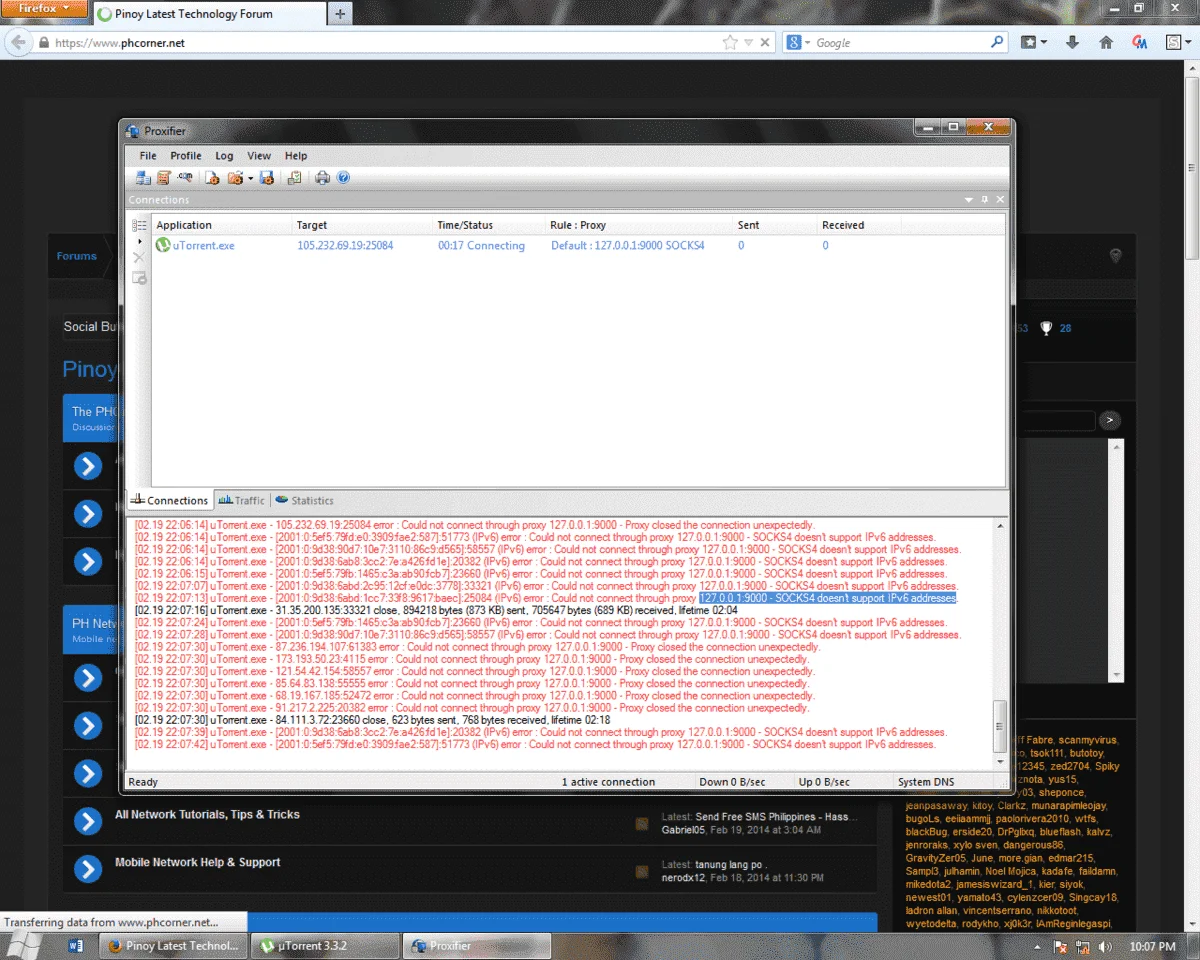Switch to the Statistics tab
Image resolution: width=1200 pixels, height=960 pixels.
(x=305, y=500)
